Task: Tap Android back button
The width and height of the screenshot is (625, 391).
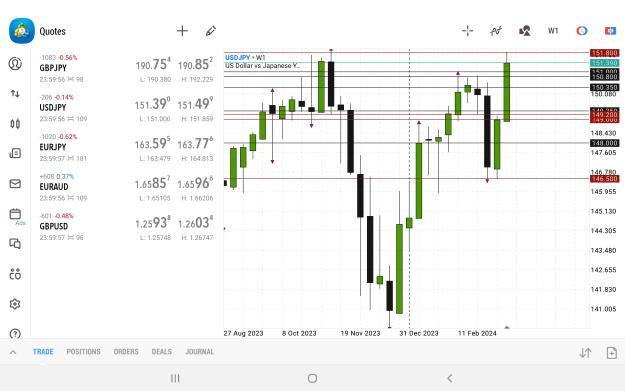Action: pos(450,378)
